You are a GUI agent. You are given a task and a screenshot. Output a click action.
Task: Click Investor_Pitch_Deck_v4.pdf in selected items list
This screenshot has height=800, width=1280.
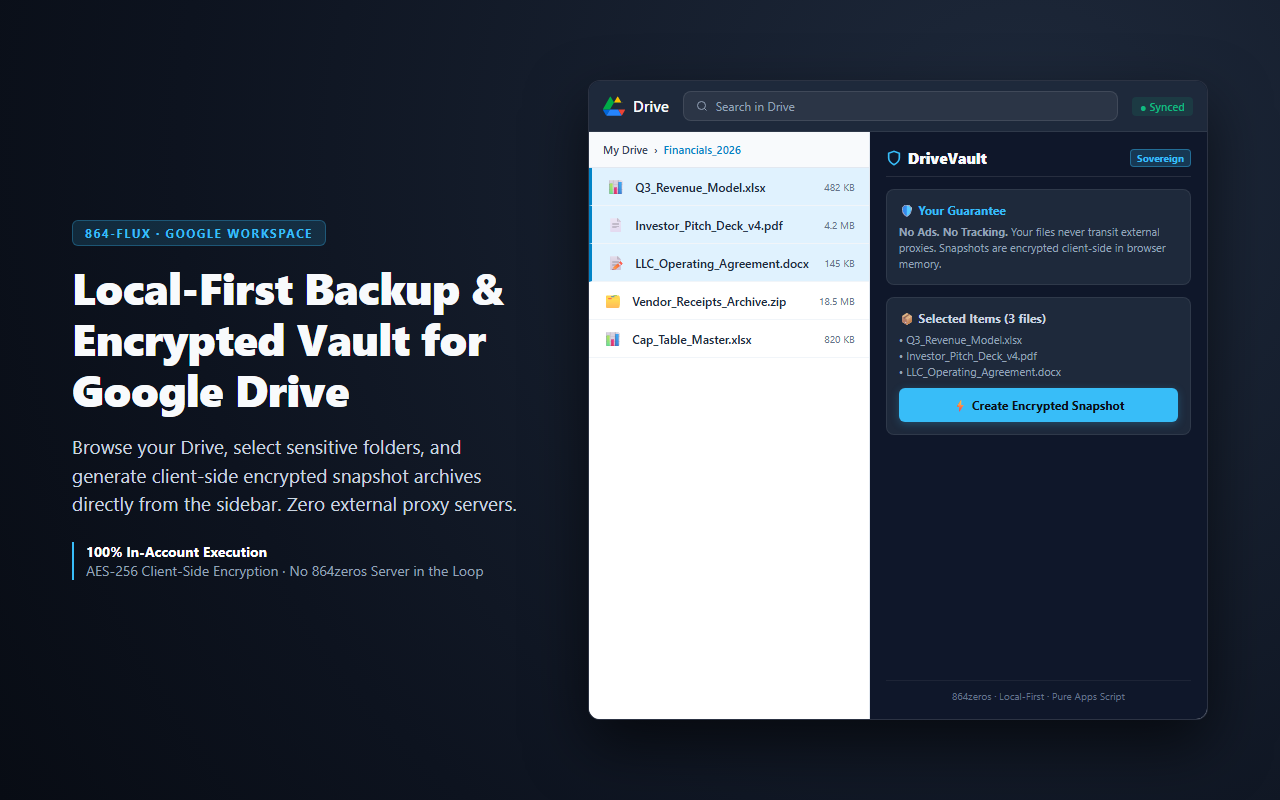click(x=971, y=356)
